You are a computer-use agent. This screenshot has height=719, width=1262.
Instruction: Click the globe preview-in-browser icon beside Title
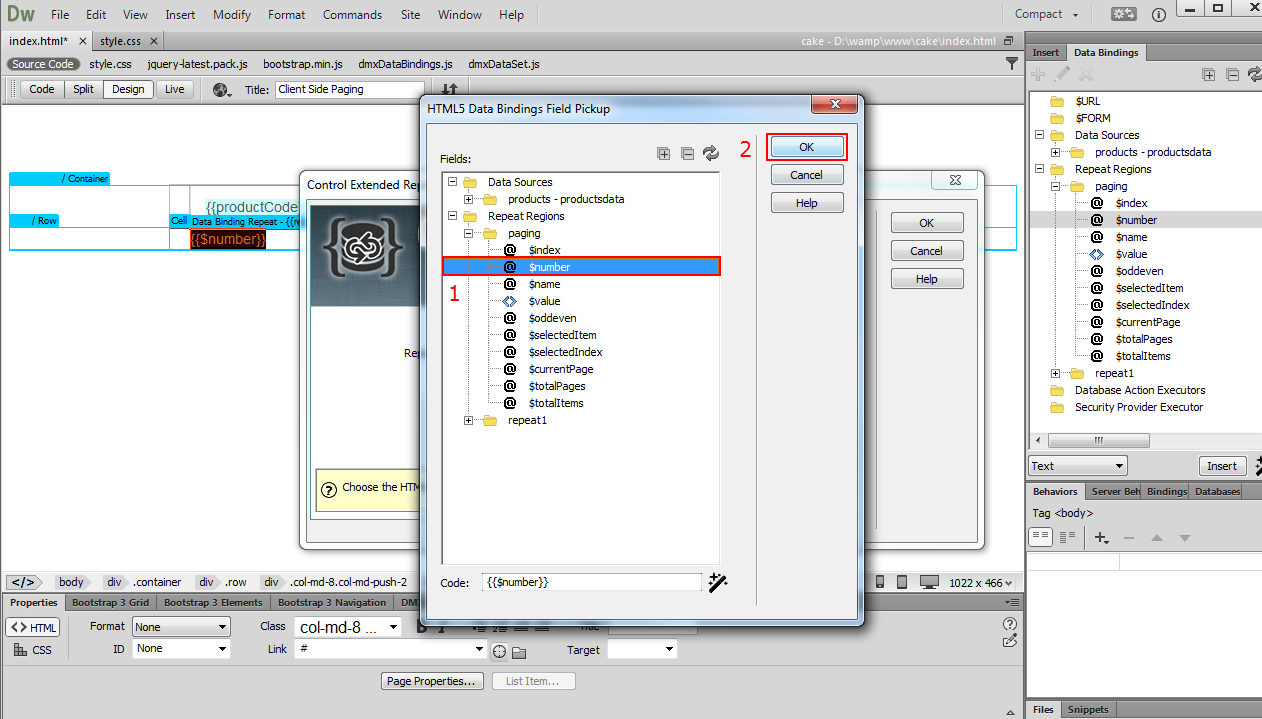[222, 89]
